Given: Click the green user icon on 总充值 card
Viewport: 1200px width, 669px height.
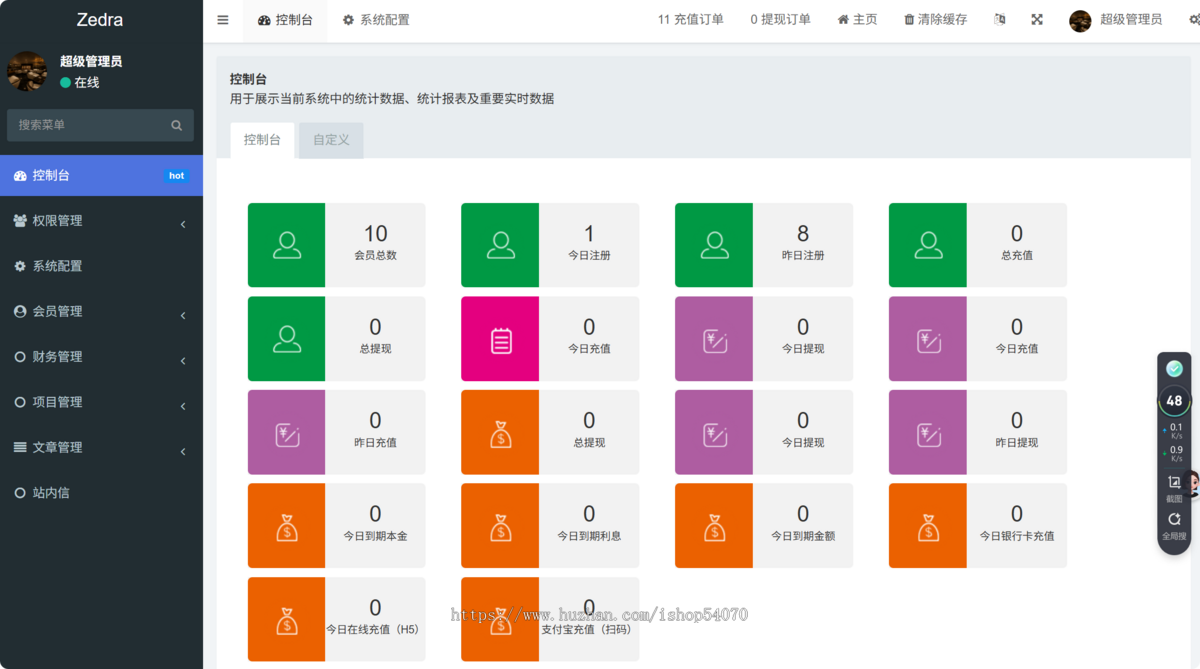Looking at the screenshot, I should (x=928, y=245).
